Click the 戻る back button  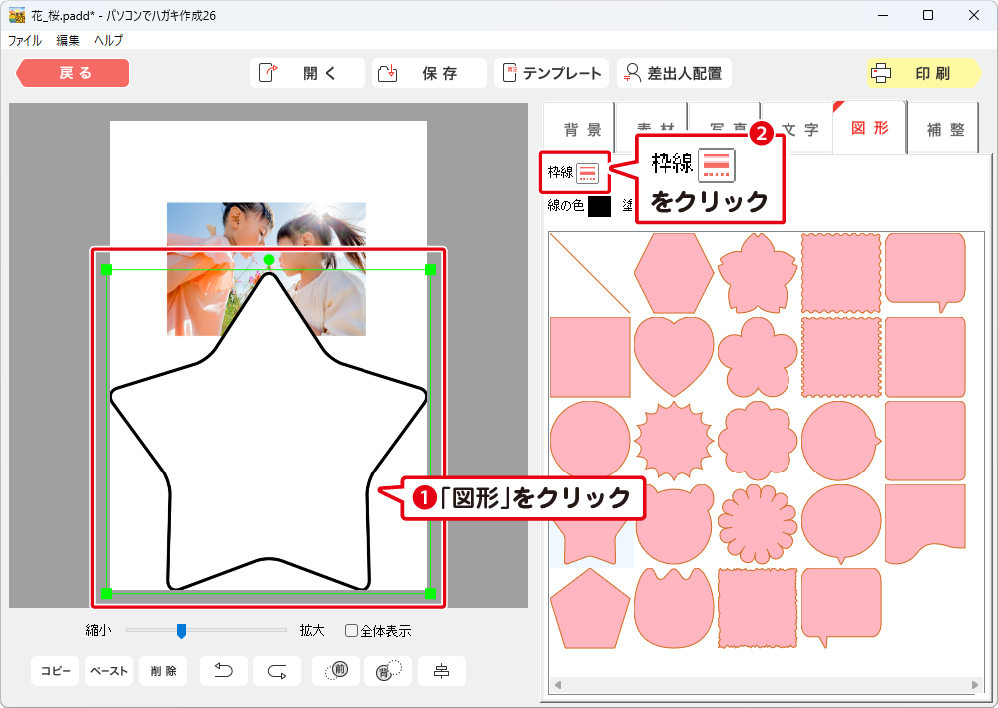pyautogui.click(x=74, y=73)
